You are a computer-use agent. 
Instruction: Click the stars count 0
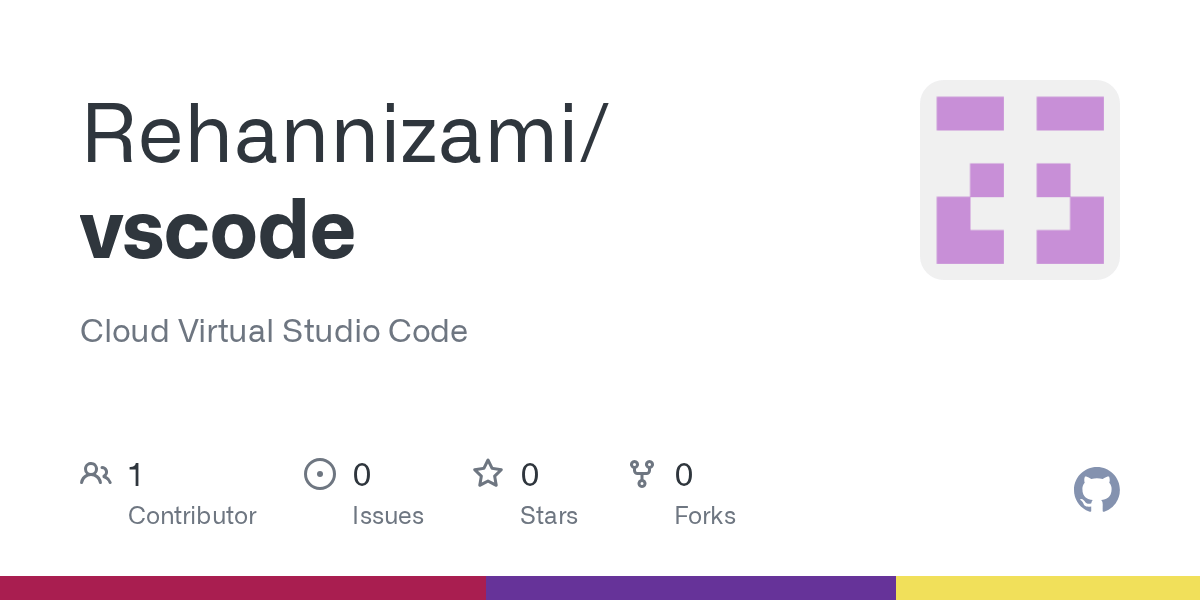pos(530,475)
